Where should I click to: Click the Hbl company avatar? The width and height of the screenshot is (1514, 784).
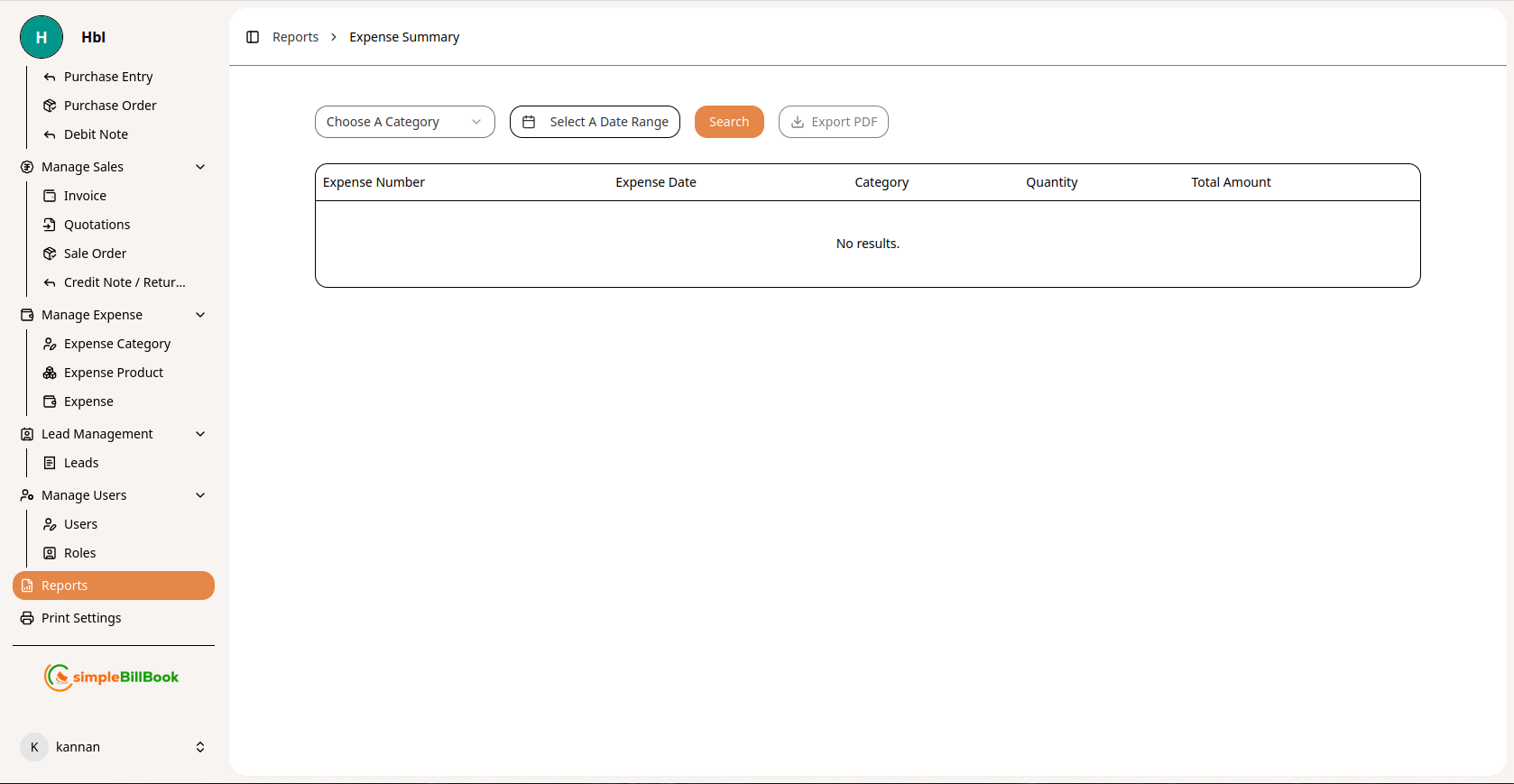pos(42,37)
